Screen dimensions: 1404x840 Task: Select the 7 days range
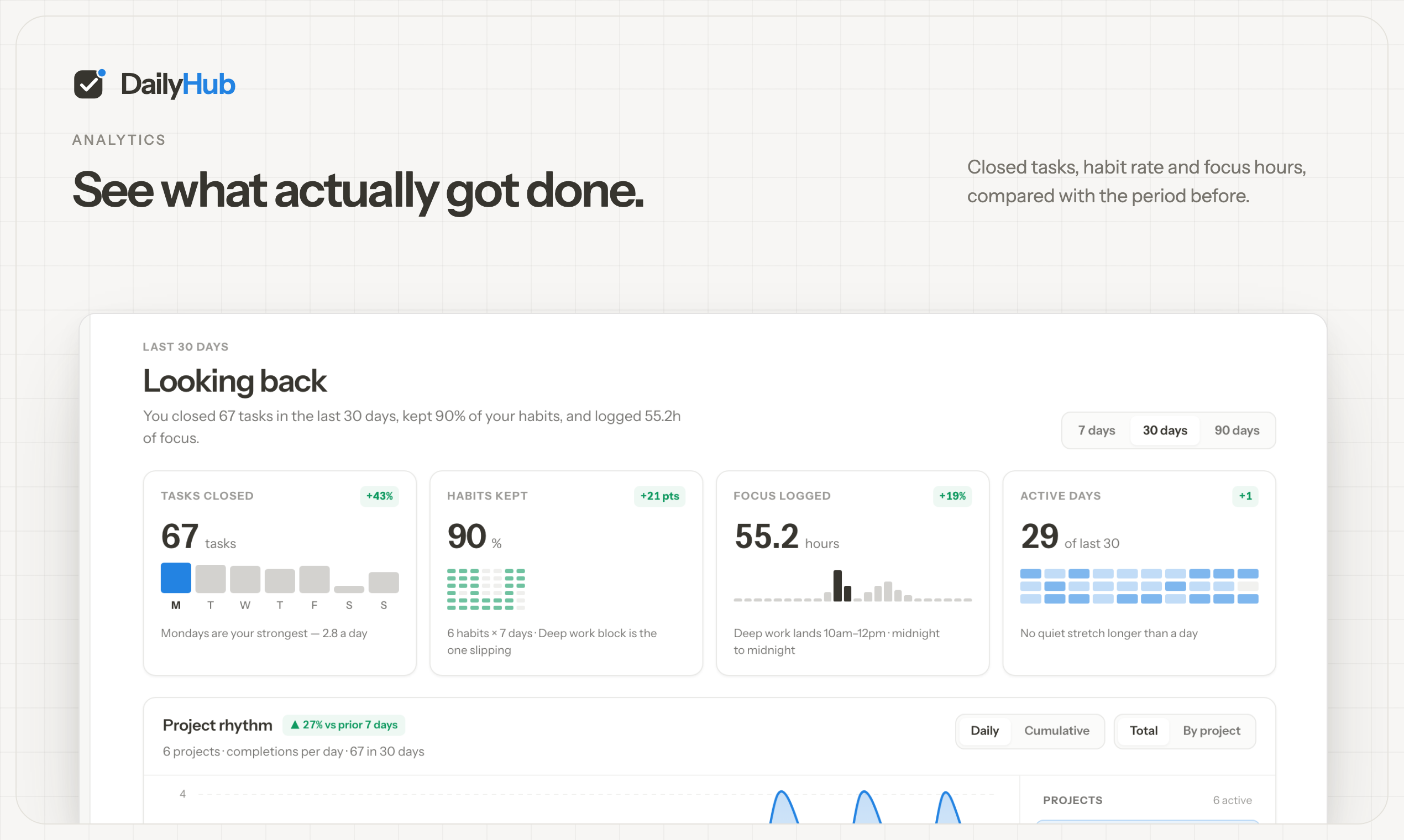pos(1096,430)
